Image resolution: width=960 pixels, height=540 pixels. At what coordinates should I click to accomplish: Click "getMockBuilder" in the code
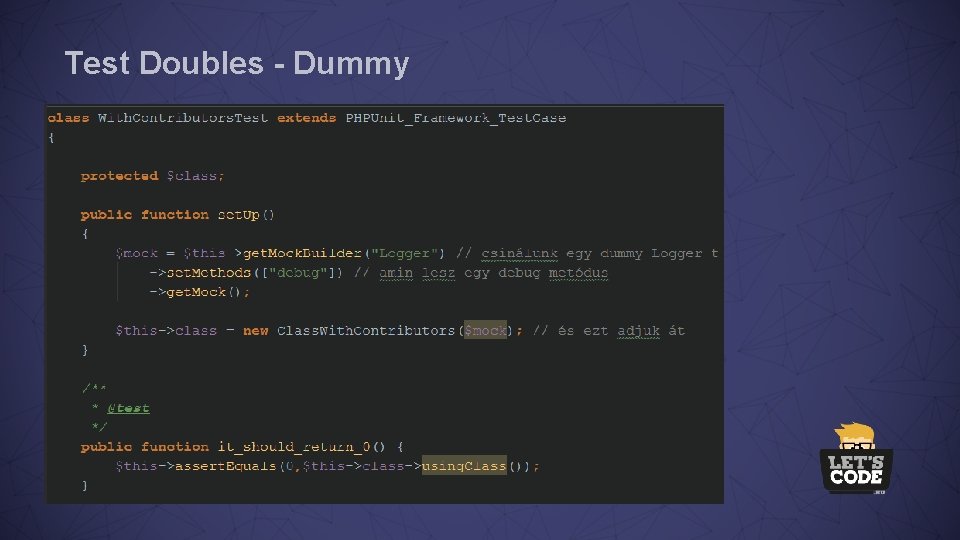302,253
